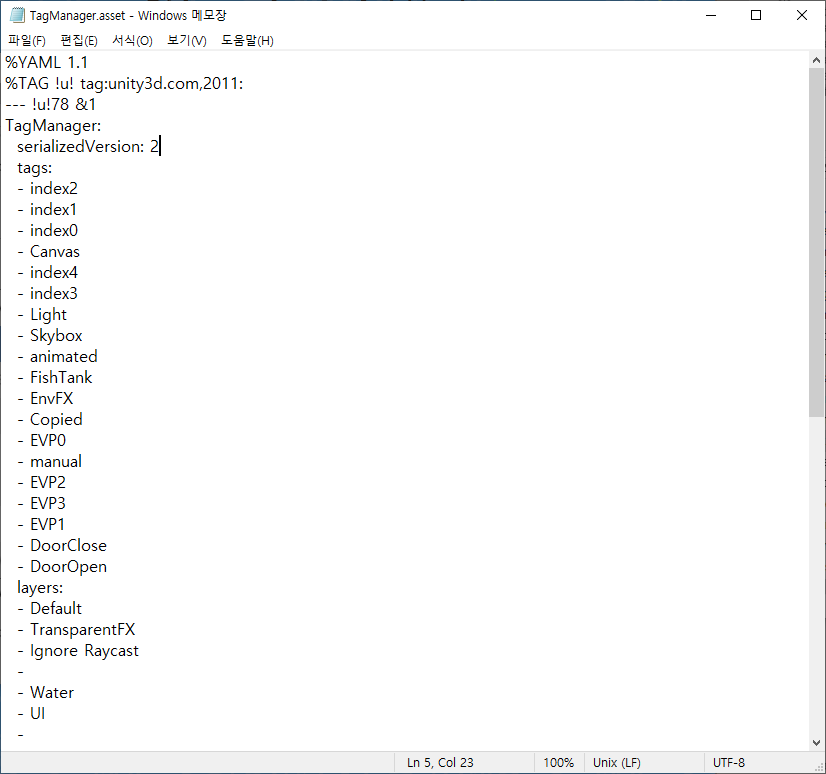The image size is (826, 774).
Task: Click the Notepad app icon in title bar
Action: [17, 15]
